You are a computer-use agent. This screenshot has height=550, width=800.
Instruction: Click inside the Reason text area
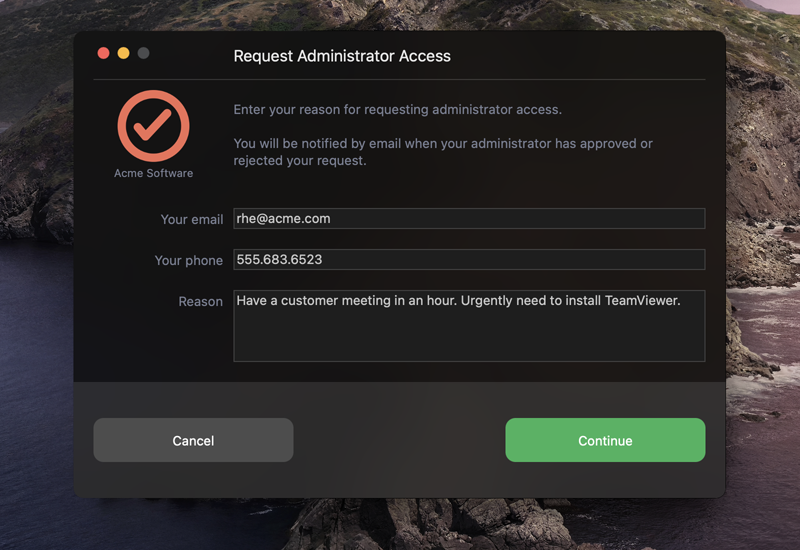pos(469,326)
